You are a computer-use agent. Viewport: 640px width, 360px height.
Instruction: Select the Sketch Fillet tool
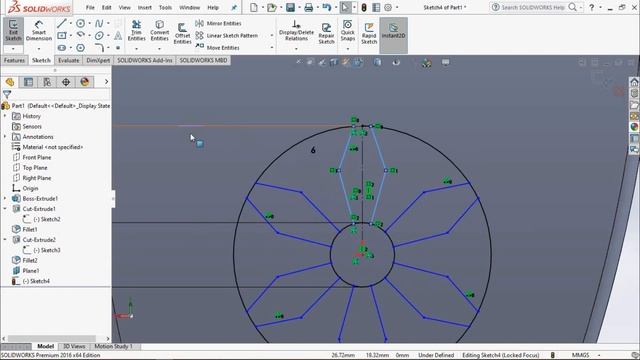pyautogui.click(x=99, y=48)
